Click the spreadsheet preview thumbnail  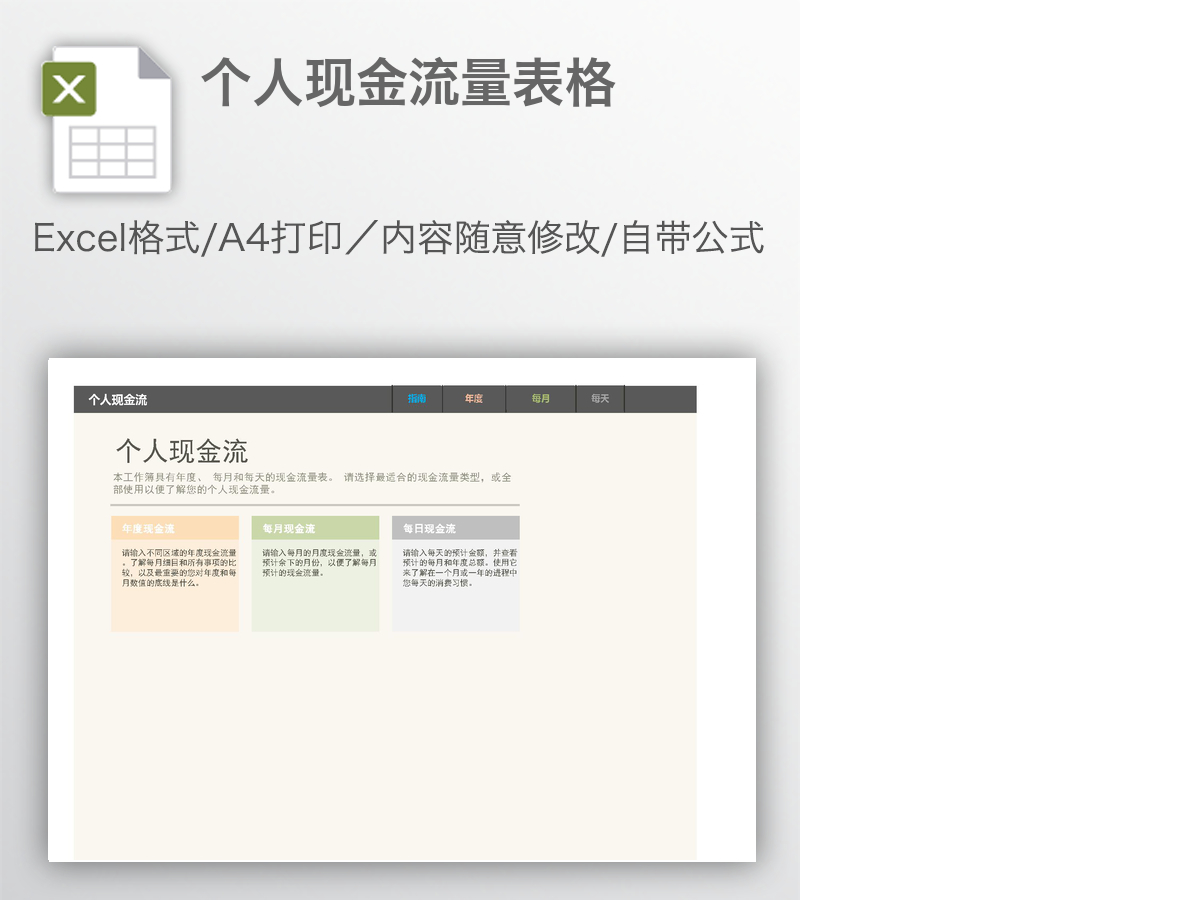click(x=402, y=610)
